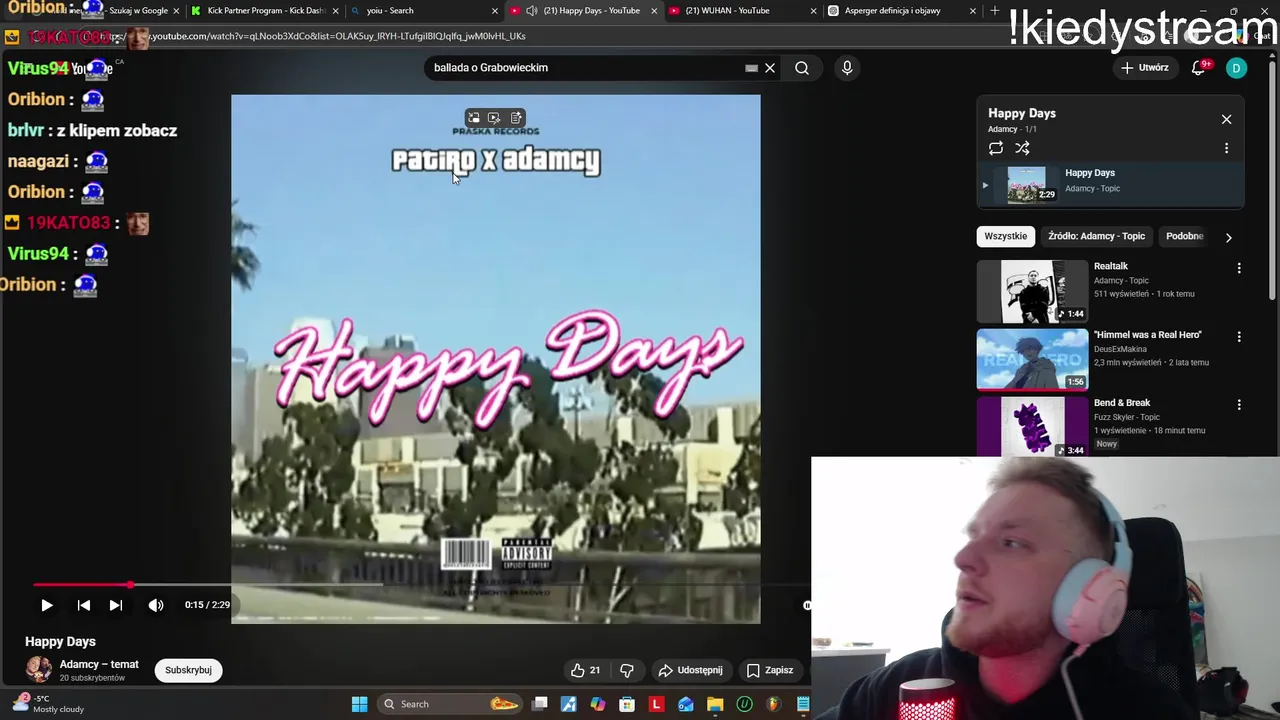Seek along the red video progress bar
Image resolution: width=1280 pixels, height=720 pixels.
(420, 585)
